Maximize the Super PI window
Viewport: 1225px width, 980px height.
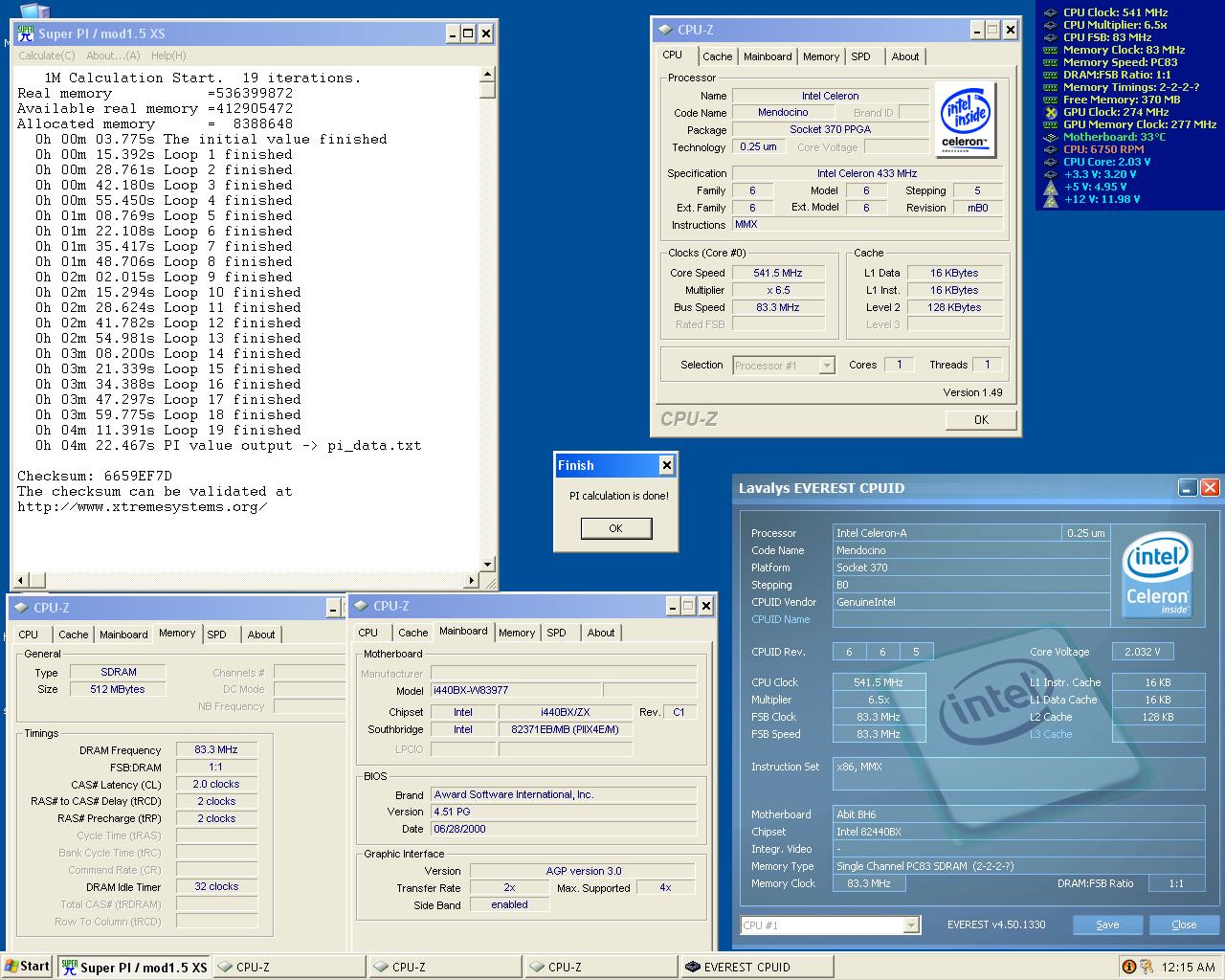pos(467,33)
